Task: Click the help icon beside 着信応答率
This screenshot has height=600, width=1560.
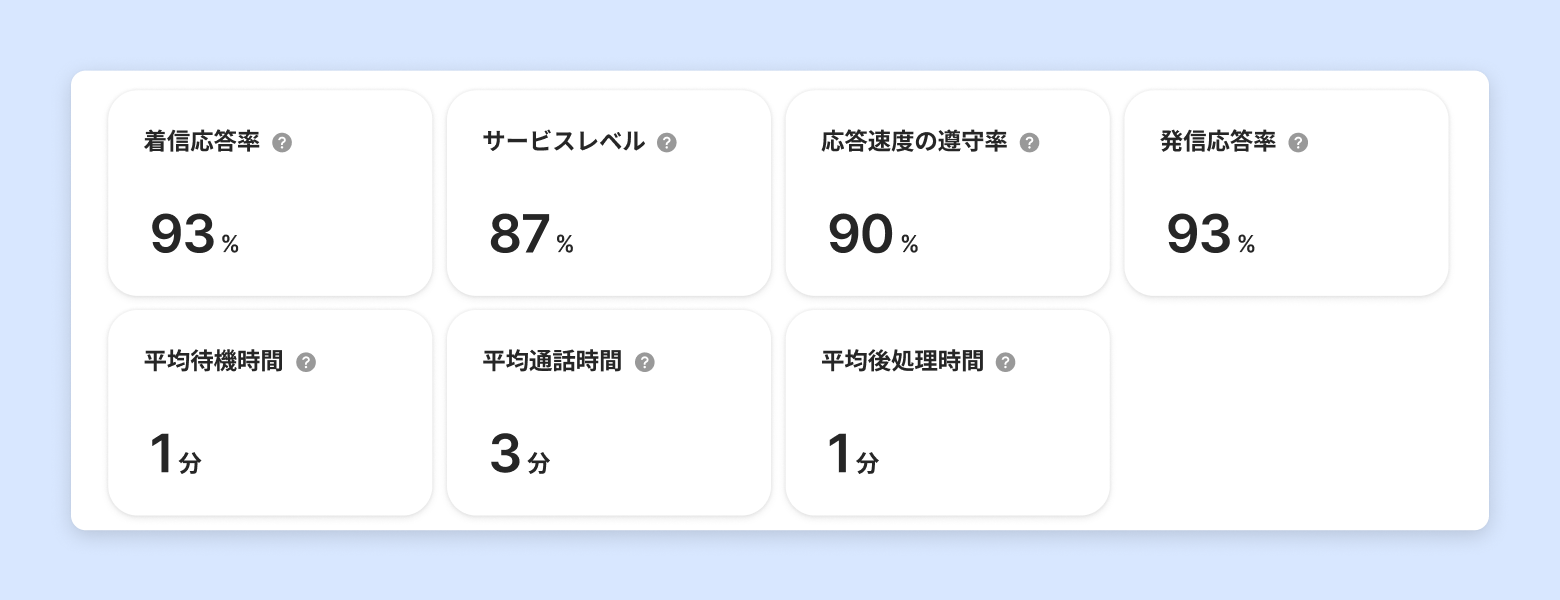Action: [x=282, y=143]
